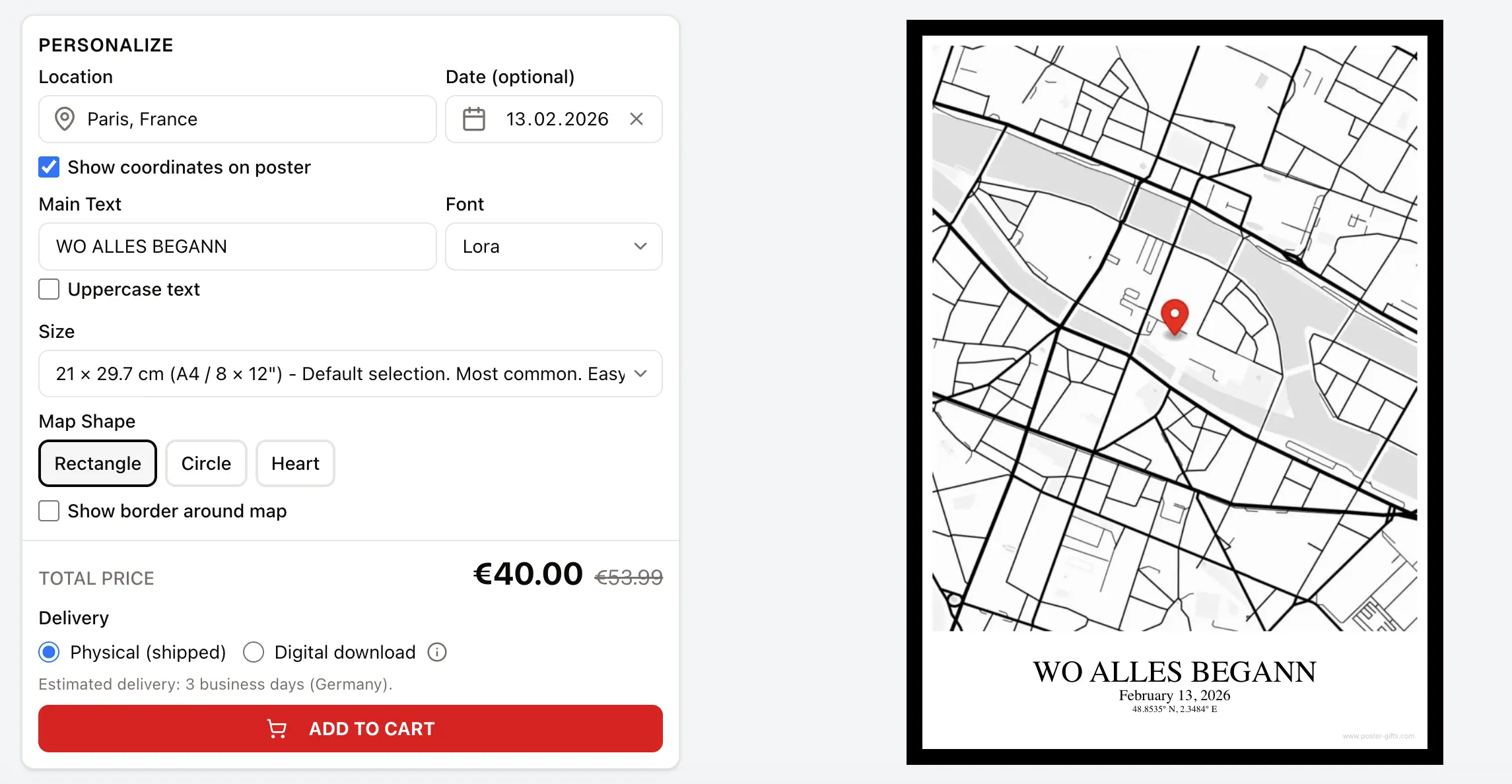The width and height of the screenshot is (1512, 784).
Task: Switch map shape to Circle
Action: [x=206, y=463]
